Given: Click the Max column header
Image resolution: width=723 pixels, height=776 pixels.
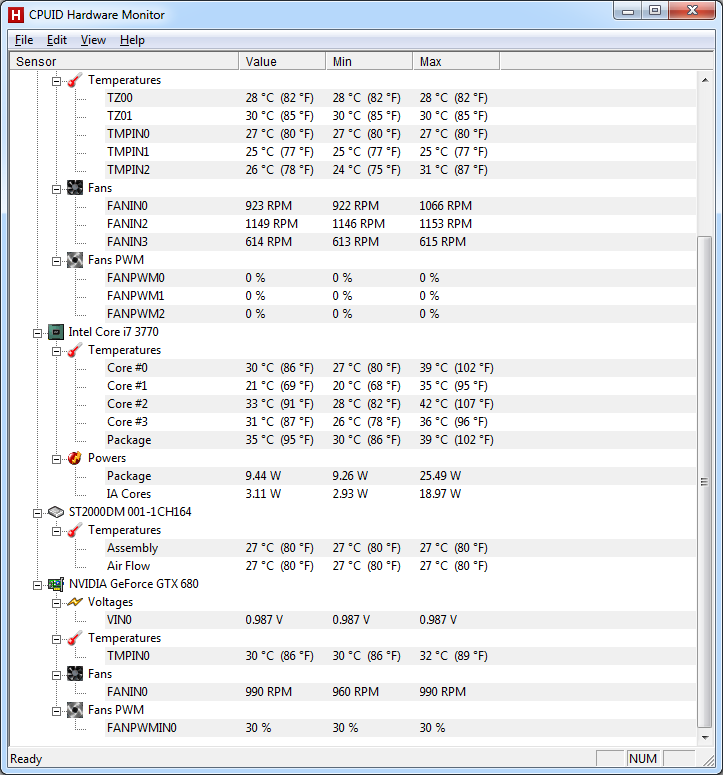Looking at the screenshot, I should pyautogui.click(x=455, y=62).
